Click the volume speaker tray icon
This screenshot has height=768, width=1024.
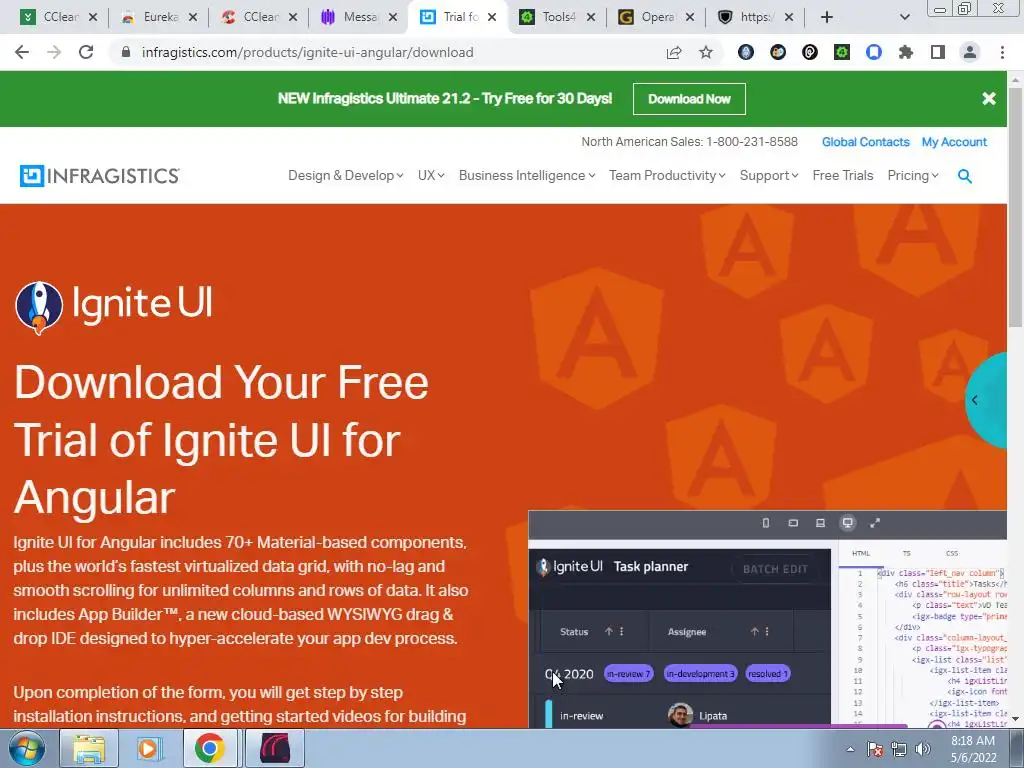(x=923, y=749)
